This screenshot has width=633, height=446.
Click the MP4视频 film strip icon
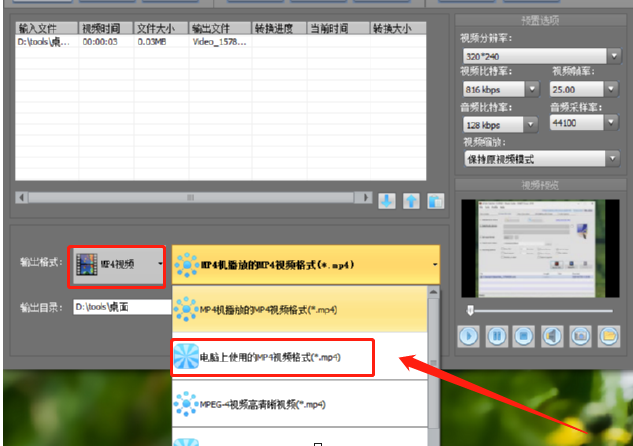click(87, 264)
